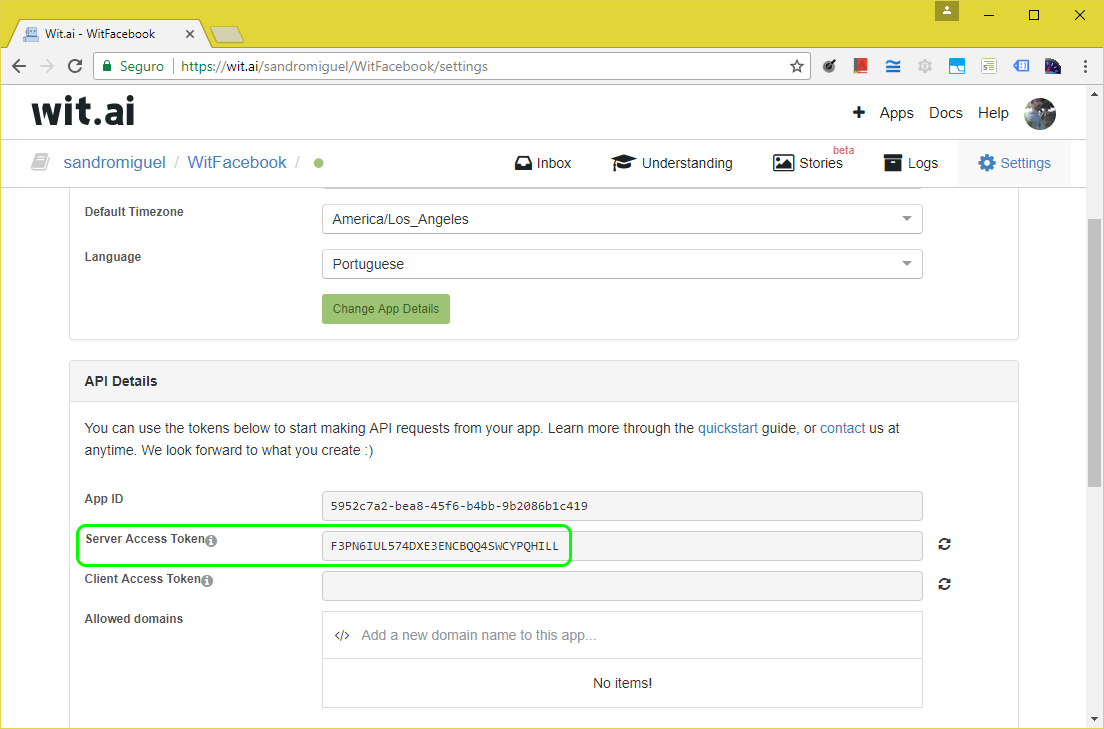Click the dark target extension icon
The height and width of the screenshot is (729, 1104).
(x=829, y=66)
